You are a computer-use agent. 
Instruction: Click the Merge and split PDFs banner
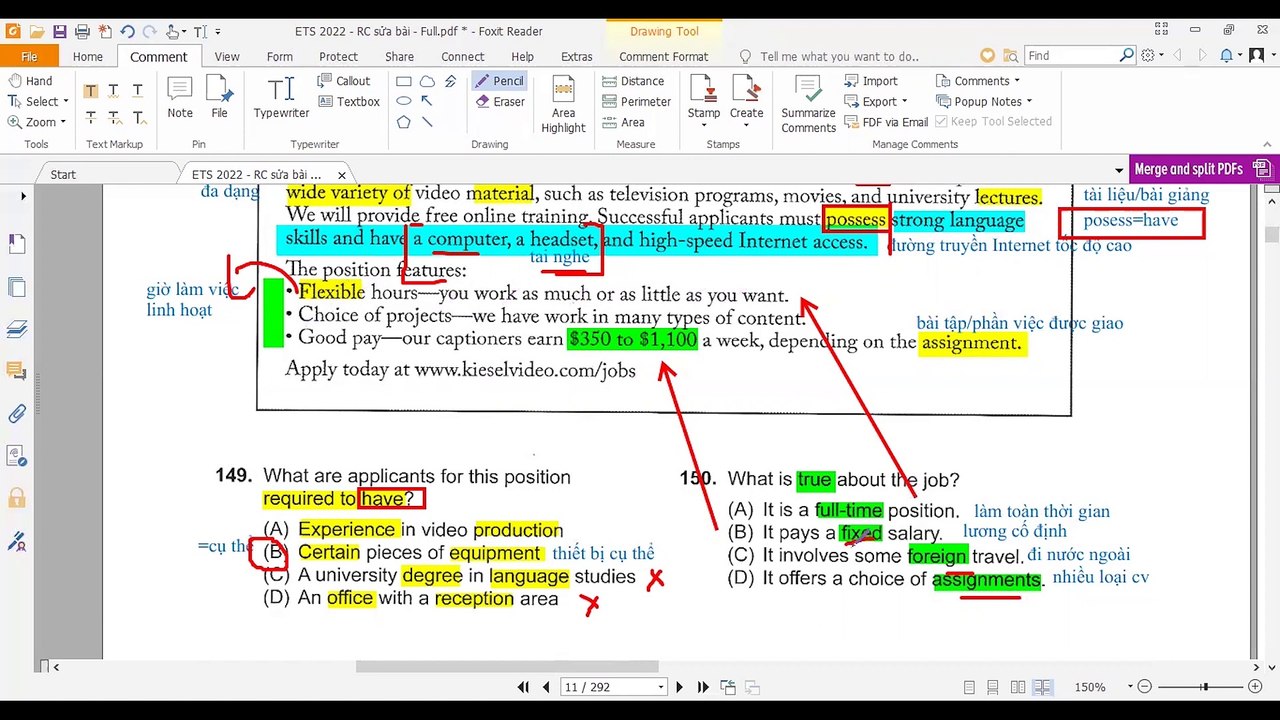pos(1202,169)
